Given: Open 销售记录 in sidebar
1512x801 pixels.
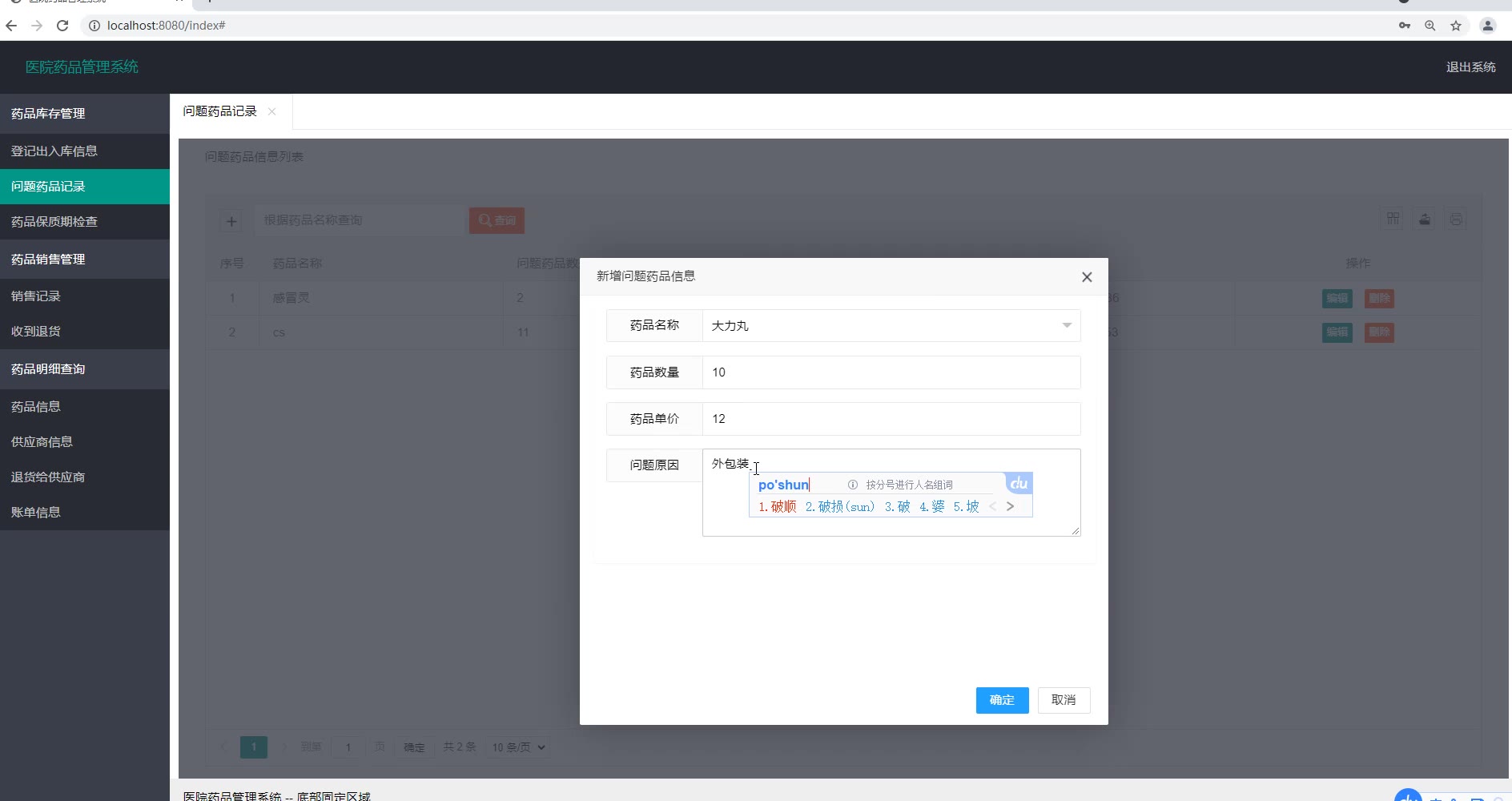Looking at the screenshot, I should (85, 296).
